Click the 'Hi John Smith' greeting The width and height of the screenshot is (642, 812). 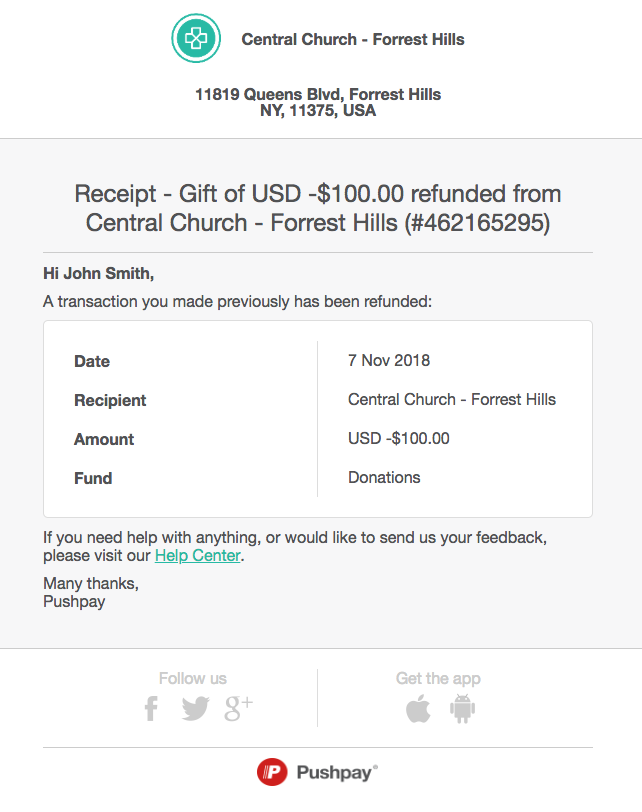pos(99,273)
